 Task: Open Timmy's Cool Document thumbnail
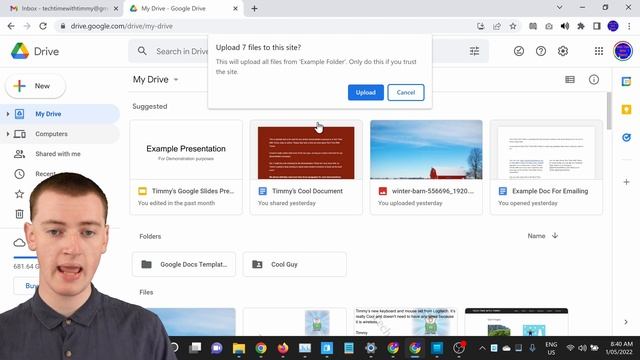click(x=306, y=150)
